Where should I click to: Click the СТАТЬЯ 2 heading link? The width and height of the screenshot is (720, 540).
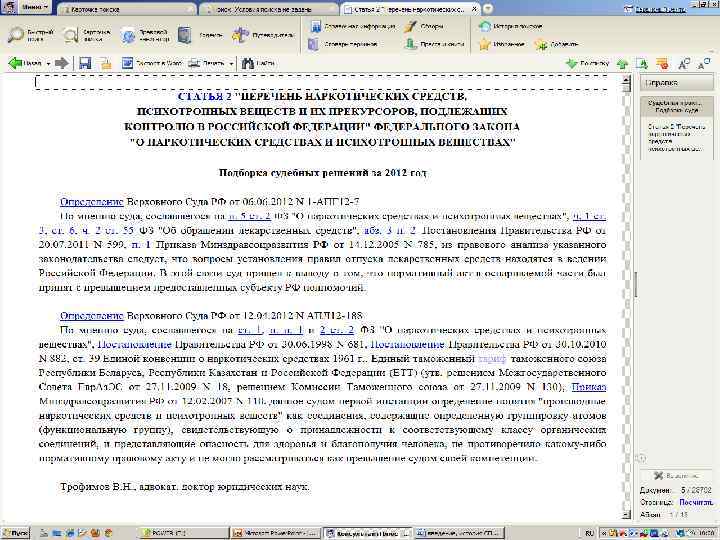coord(205,96)
